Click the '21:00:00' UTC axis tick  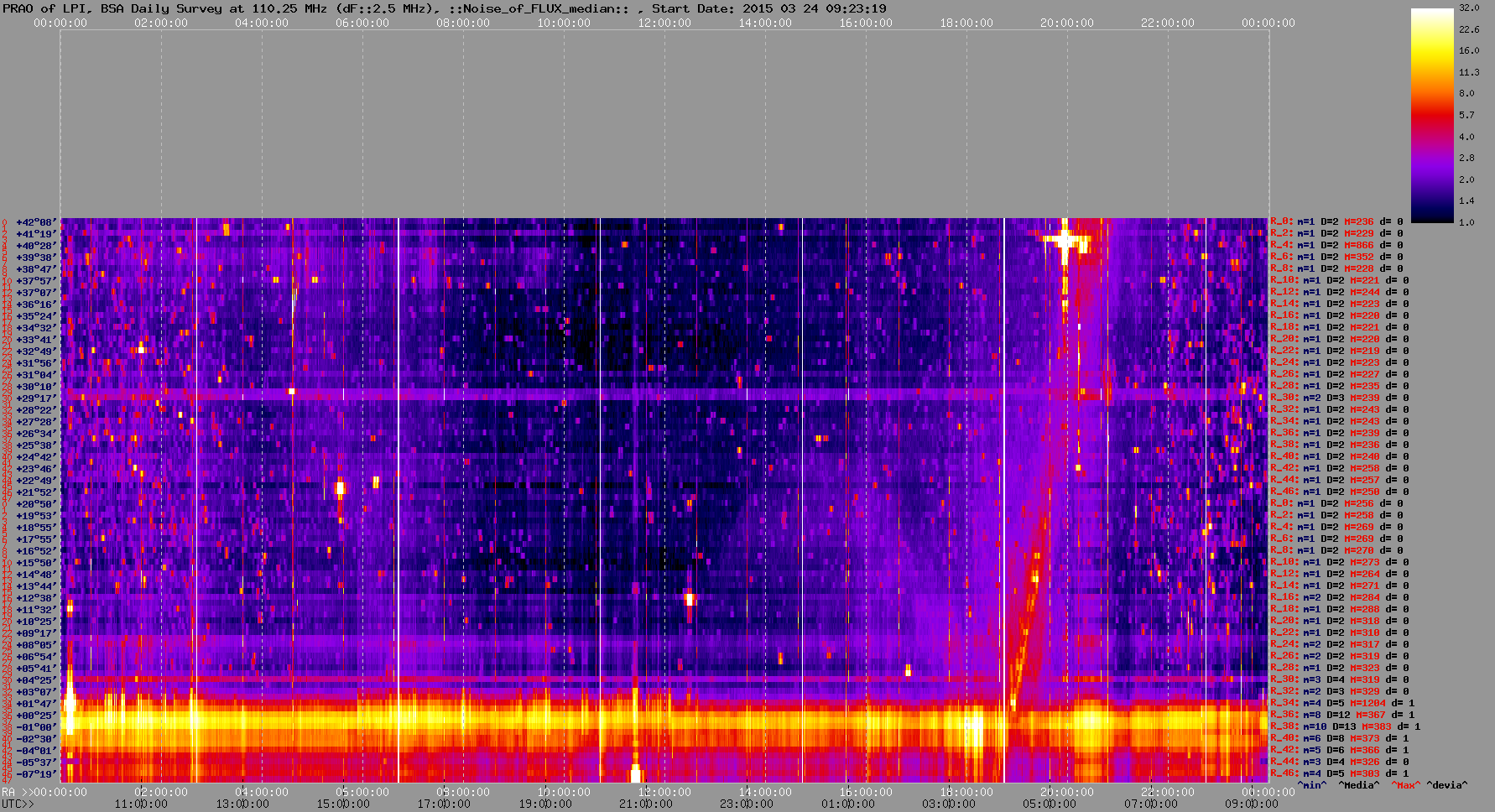[646, 804]
